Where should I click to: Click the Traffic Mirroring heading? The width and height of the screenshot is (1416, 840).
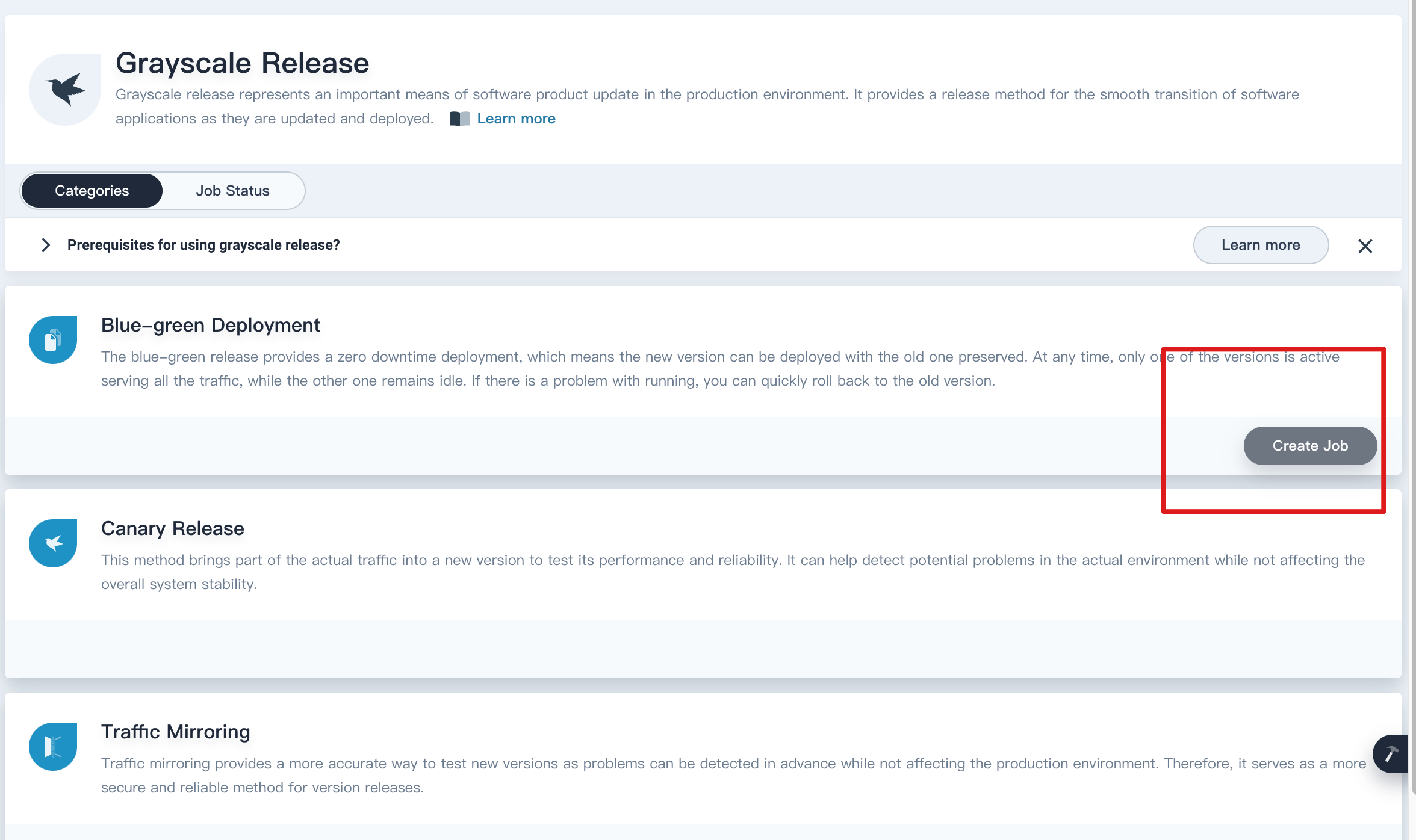pyautogui.click(x=175, y=732)
